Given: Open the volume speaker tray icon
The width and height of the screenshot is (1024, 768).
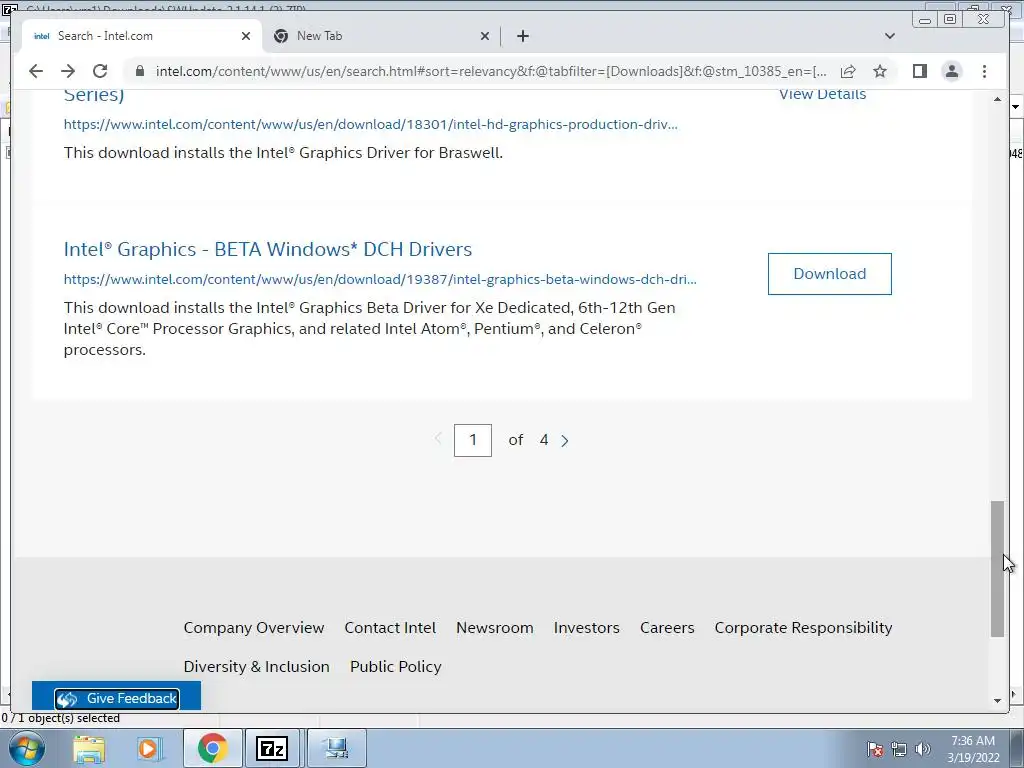Looking at the screenshot, I should click(922, 749).
